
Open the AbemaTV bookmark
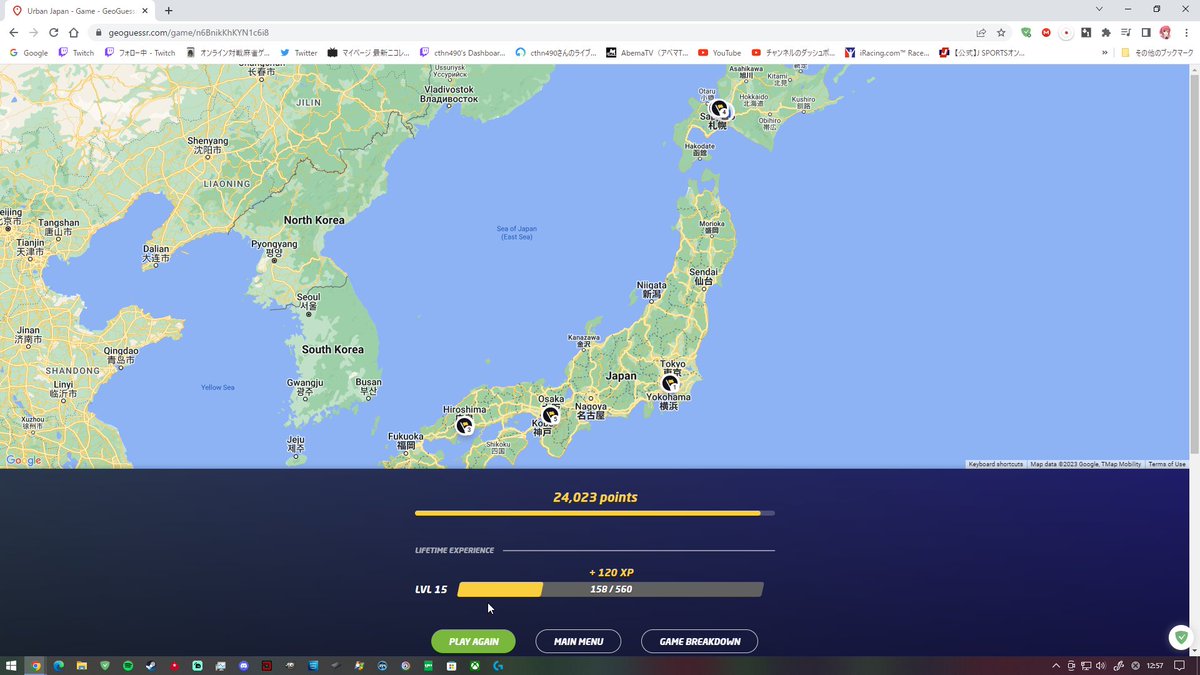647,53
